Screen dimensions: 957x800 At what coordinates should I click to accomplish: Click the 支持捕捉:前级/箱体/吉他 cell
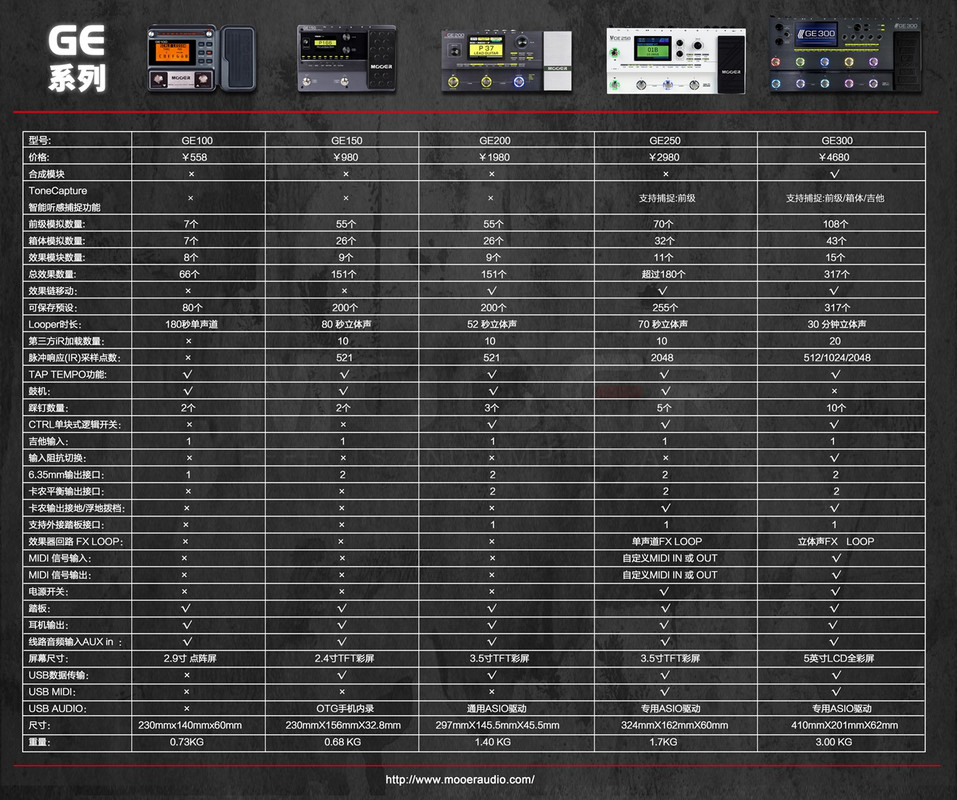(x=834, y=198)
